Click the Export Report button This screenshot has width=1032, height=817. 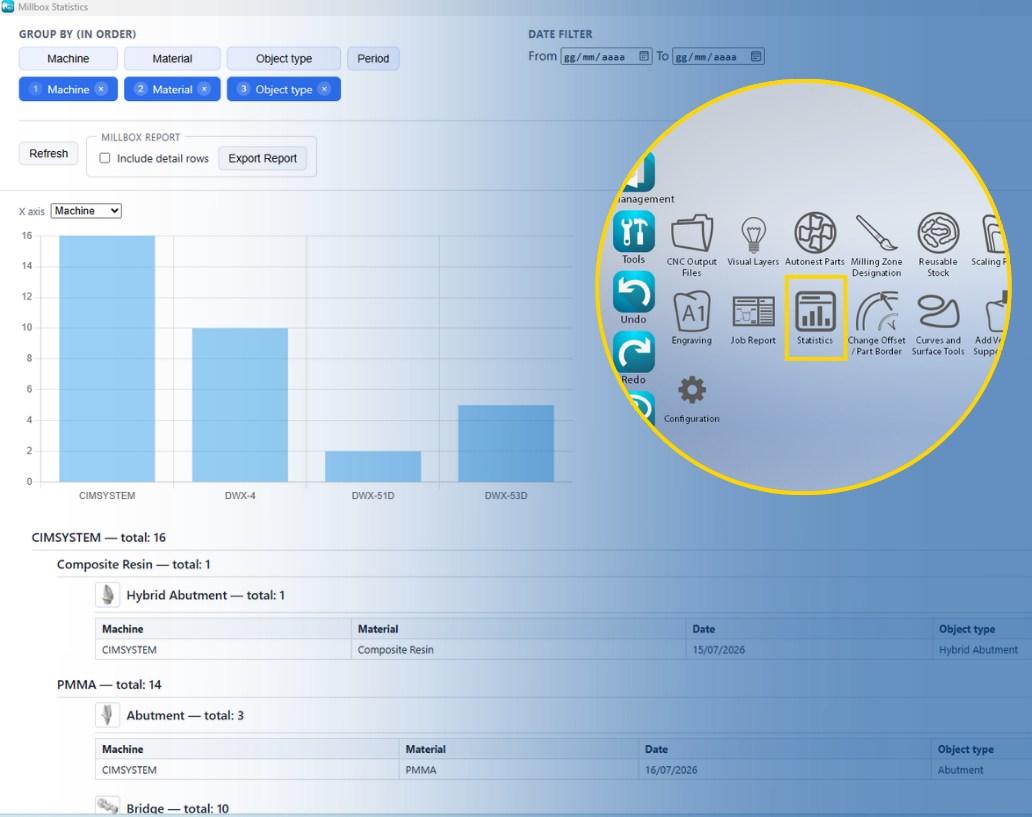click(x=263, y=158)
